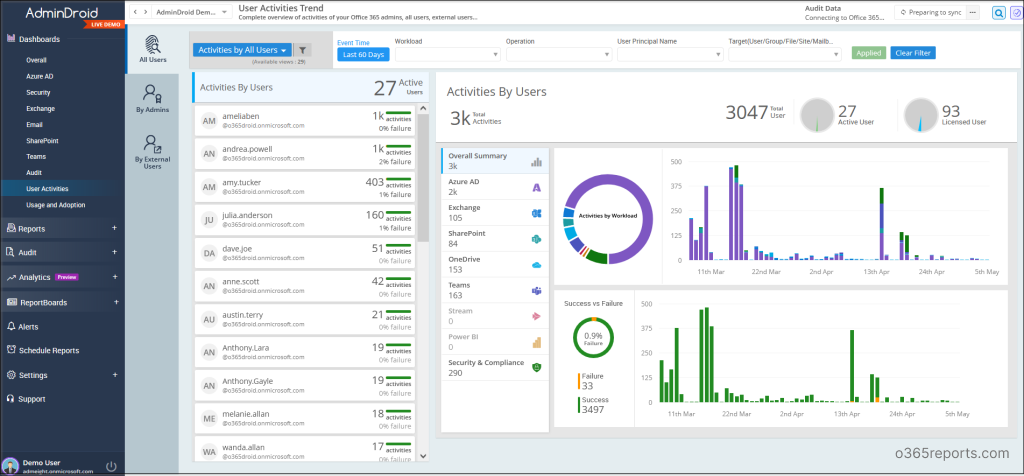Select the All Users fingerprint icon
Image resolution: width=1024 pixels, height=476 pixels.
click(152, 44)
